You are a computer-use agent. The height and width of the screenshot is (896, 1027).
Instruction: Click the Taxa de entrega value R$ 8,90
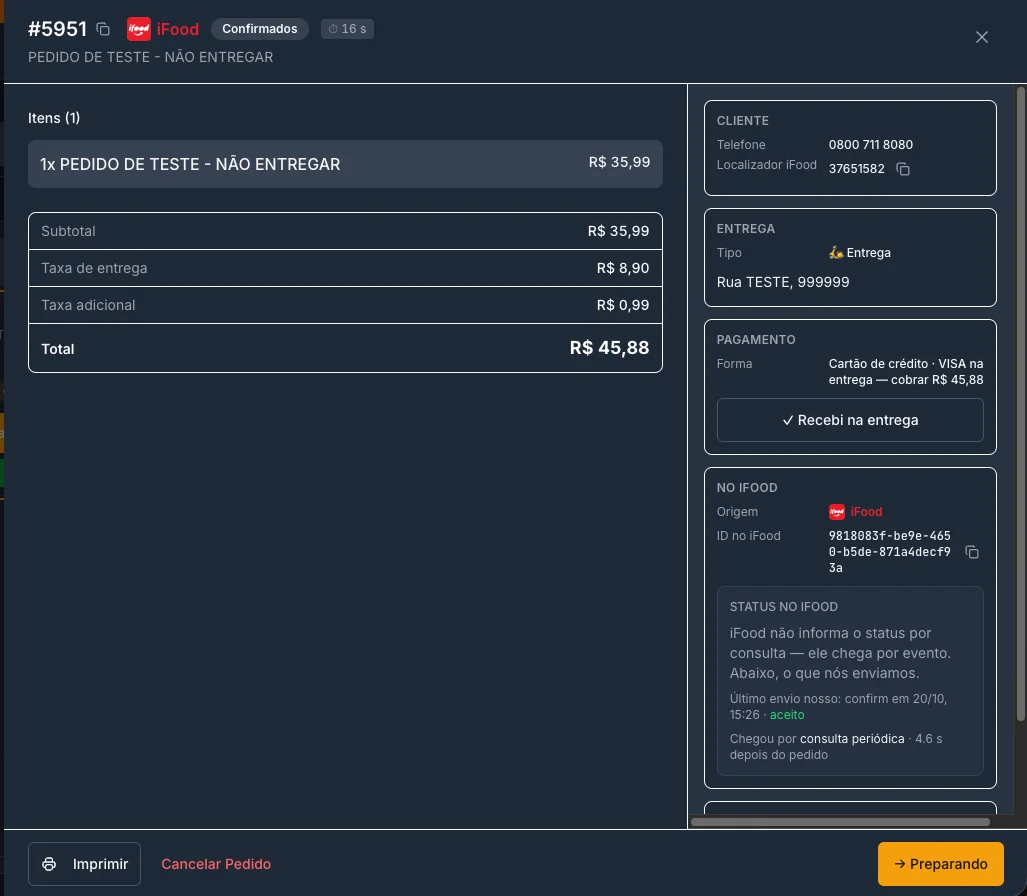point(623,268)
